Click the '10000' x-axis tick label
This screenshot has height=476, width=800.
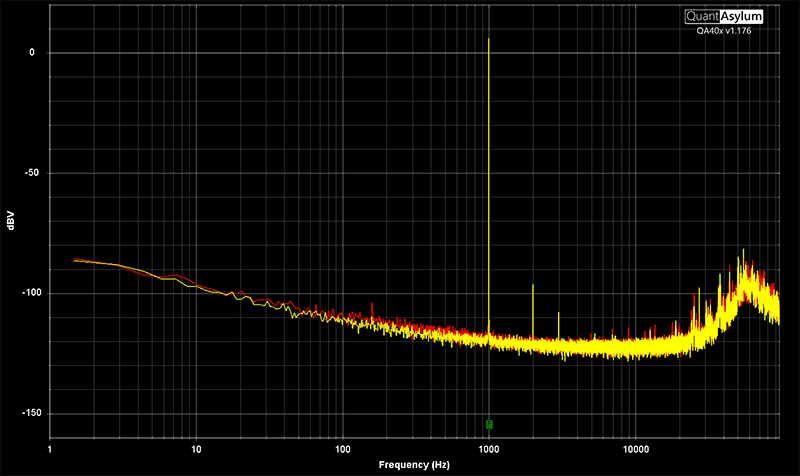click(636, 449)
